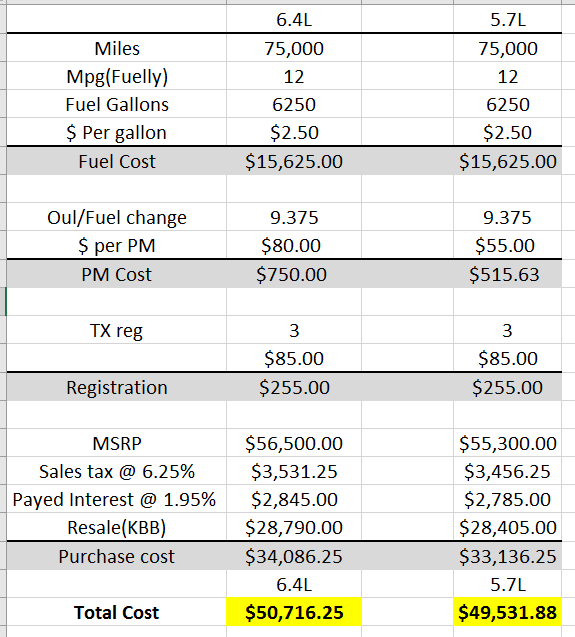575x637 pixels.
Task: Select the 5.7L Total Cost cell
Action: (508, 612)
